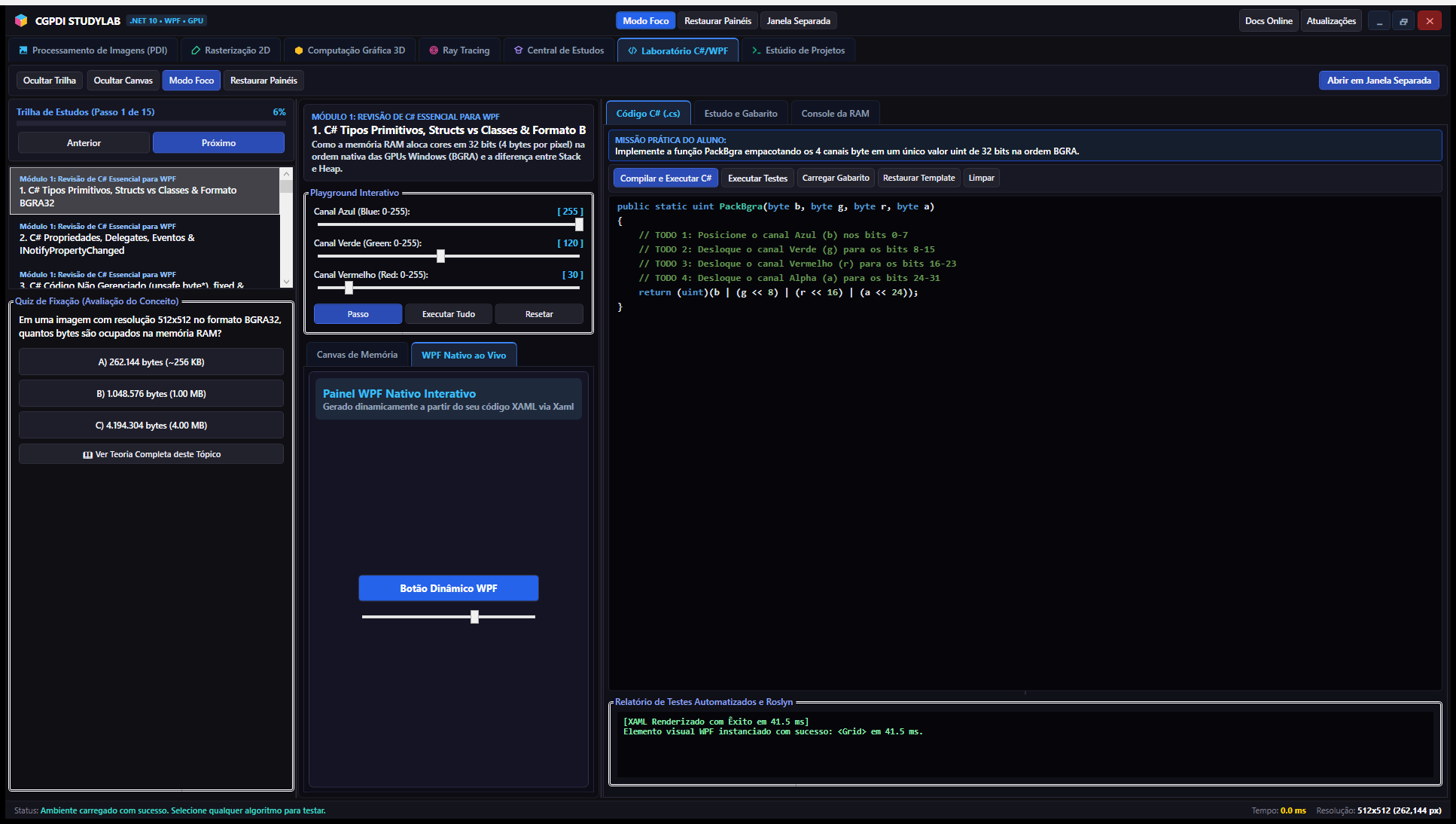1456x824 pixels.
Task: Click the study trail list scroll-up arrow
Action: tap(286, 173)
